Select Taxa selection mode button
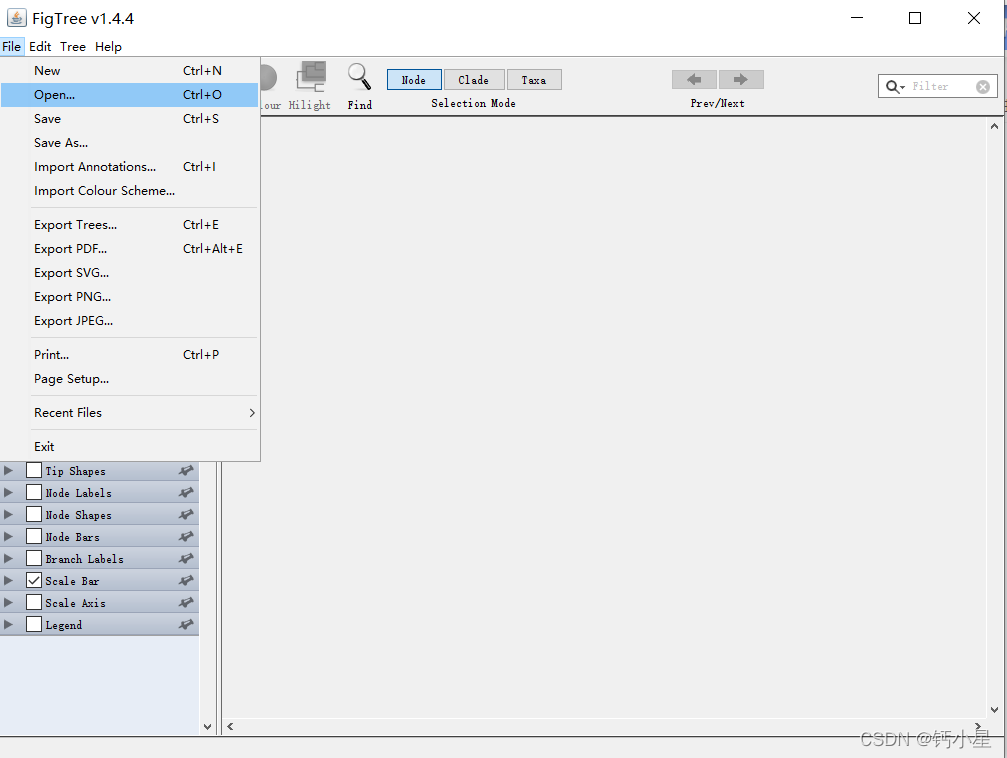 (x=534, y=80)
